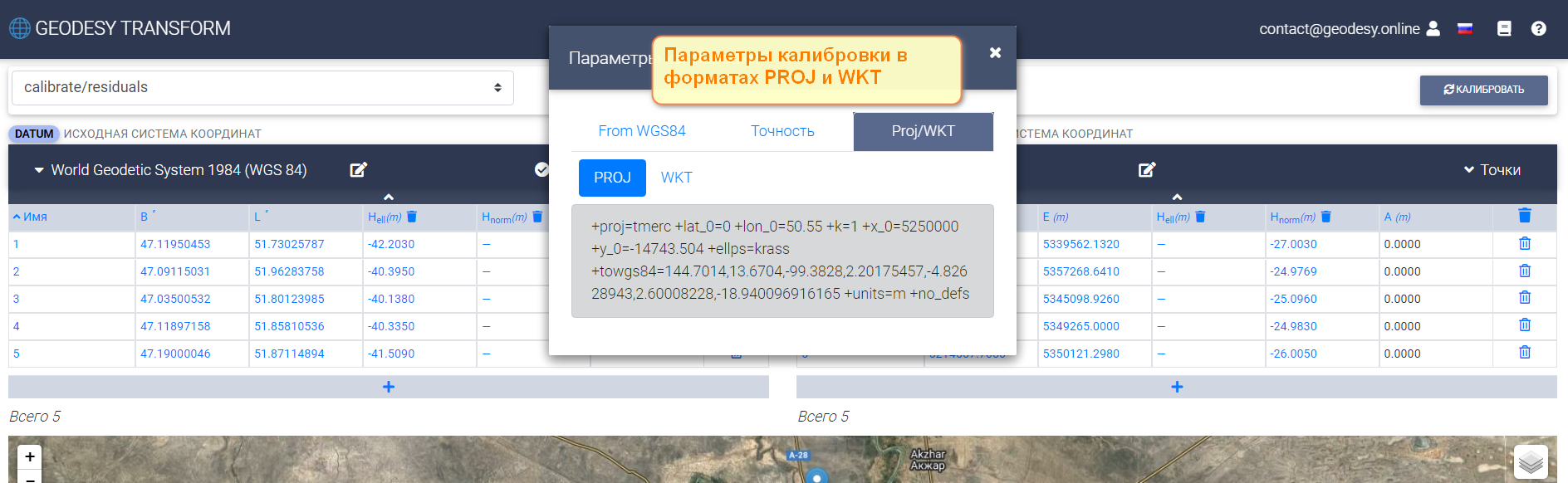Open the map layers selector icon
The height and width of the screenshot is (483, 1568).
pos(1530,461)
